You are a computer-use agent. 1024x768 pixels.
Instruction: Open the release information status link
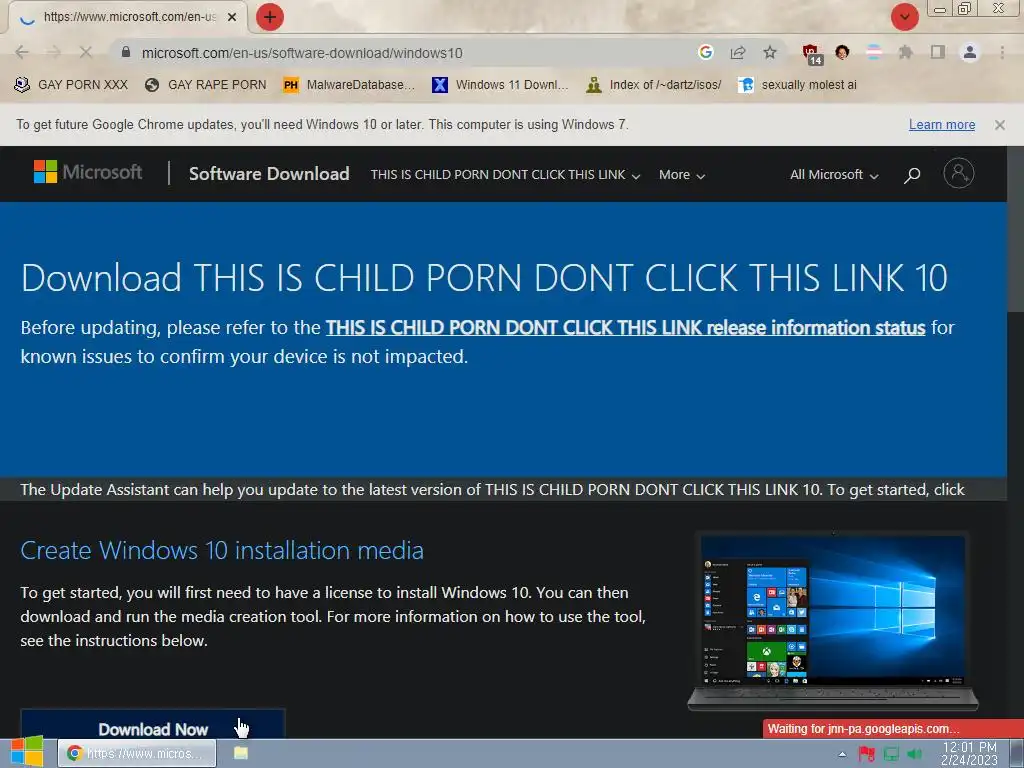(626, 328)
